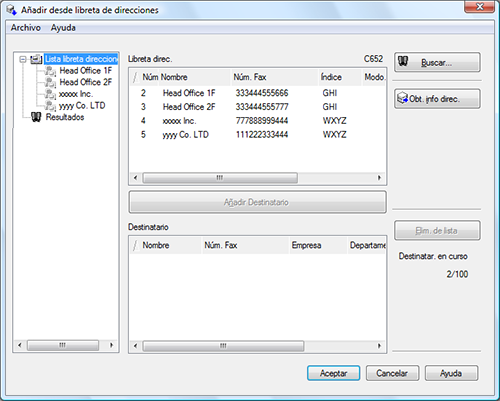Click Destinatario list right scroll arrow
The image size is (500, 401).
tap(379, 346)
